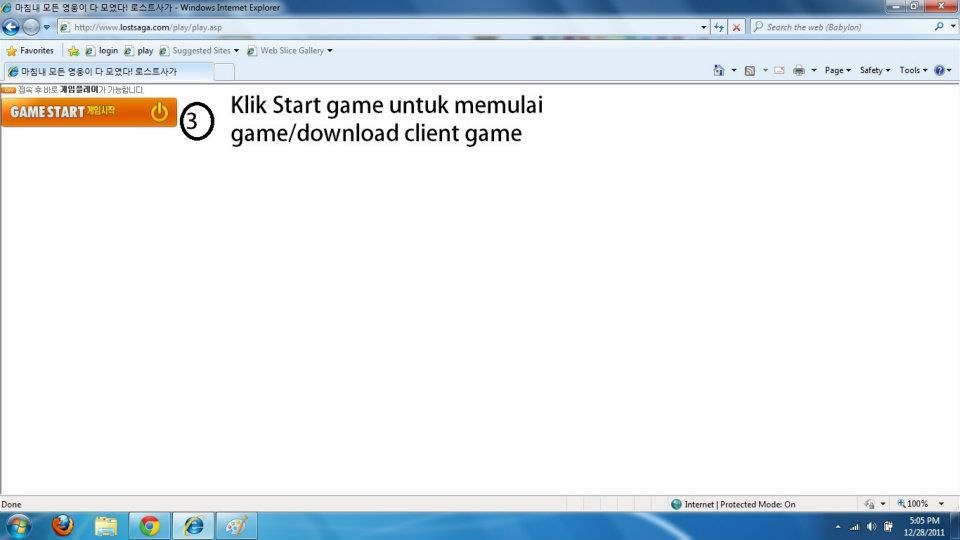This screenshot has height=540, width=960.
Task: Expand the zoom level dropdown arrow
Action: click(942, 504)
